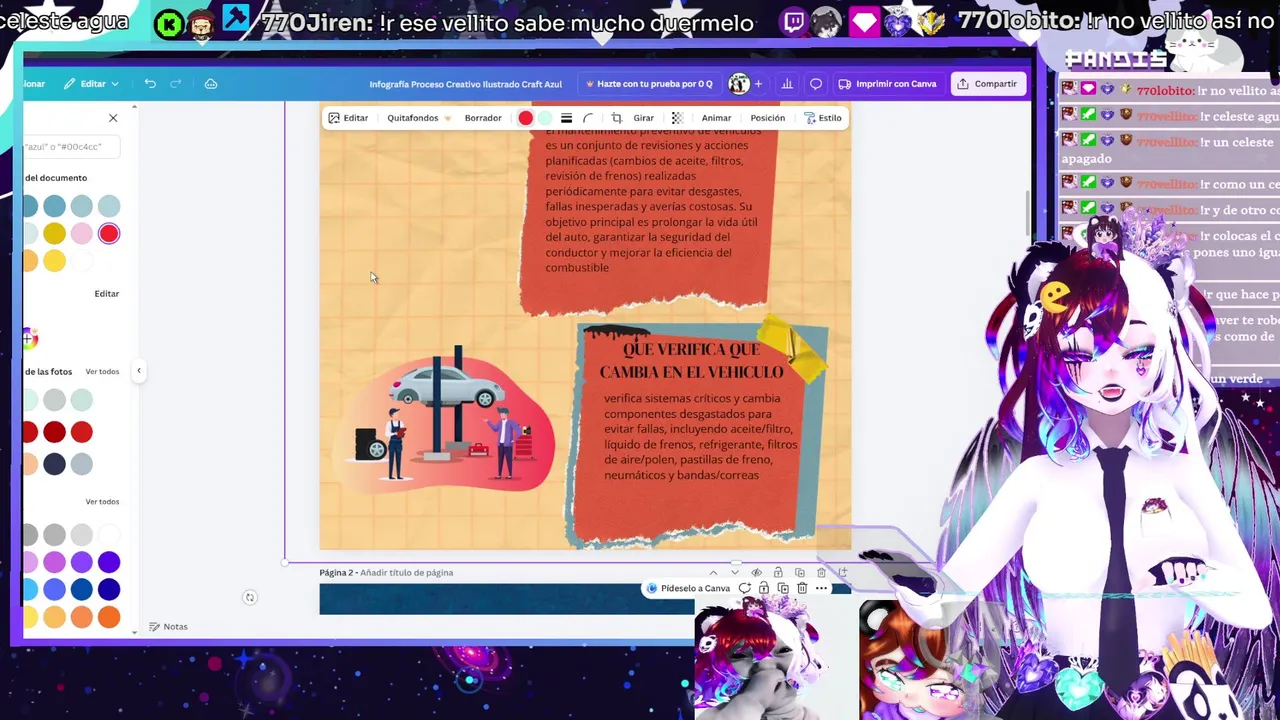Open the Posición panel

click(767, 118)
